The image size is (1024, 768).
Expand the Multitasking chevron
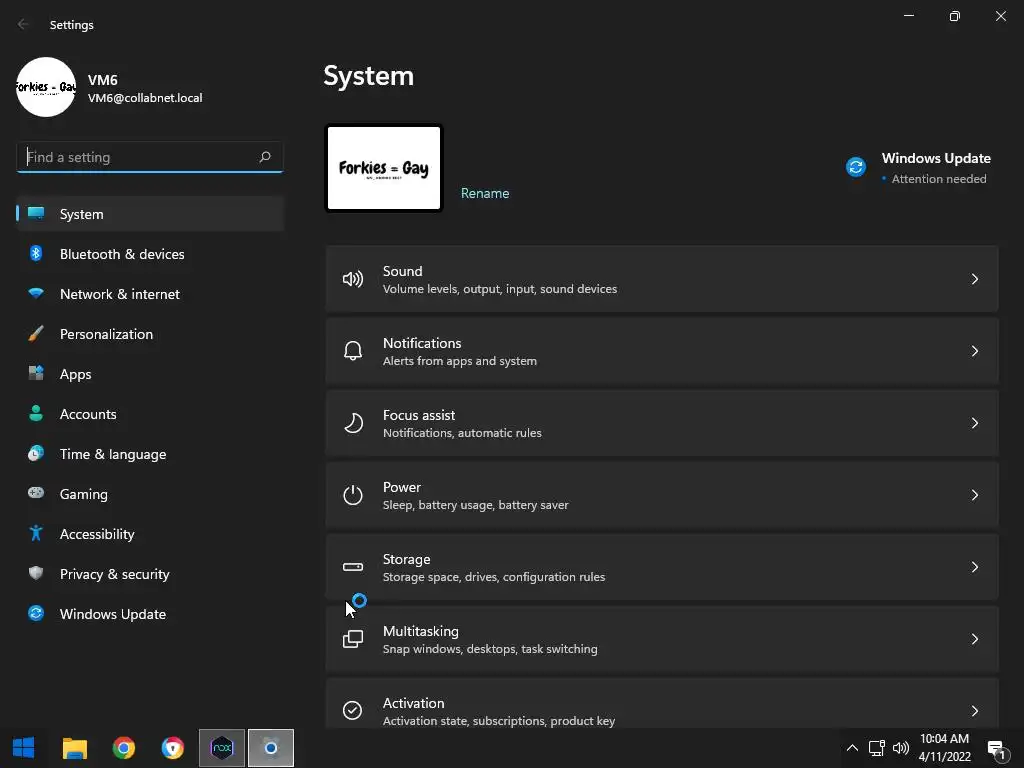pyautogui.click(x=974, y=639)
